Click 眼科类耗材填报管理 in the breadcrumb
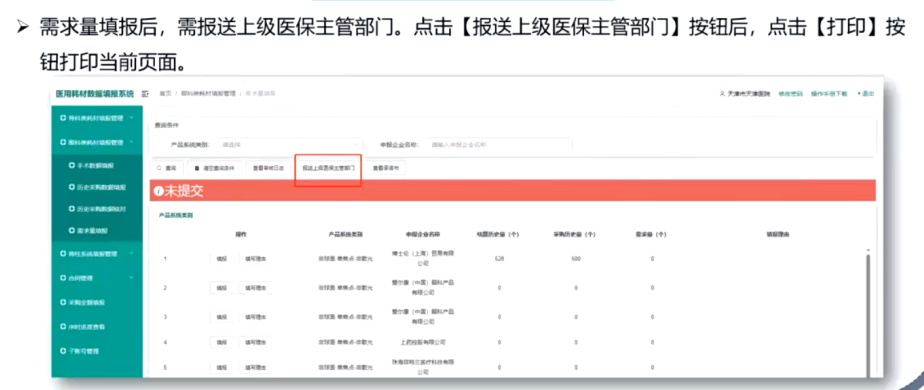924x390 pixels. 208,94
